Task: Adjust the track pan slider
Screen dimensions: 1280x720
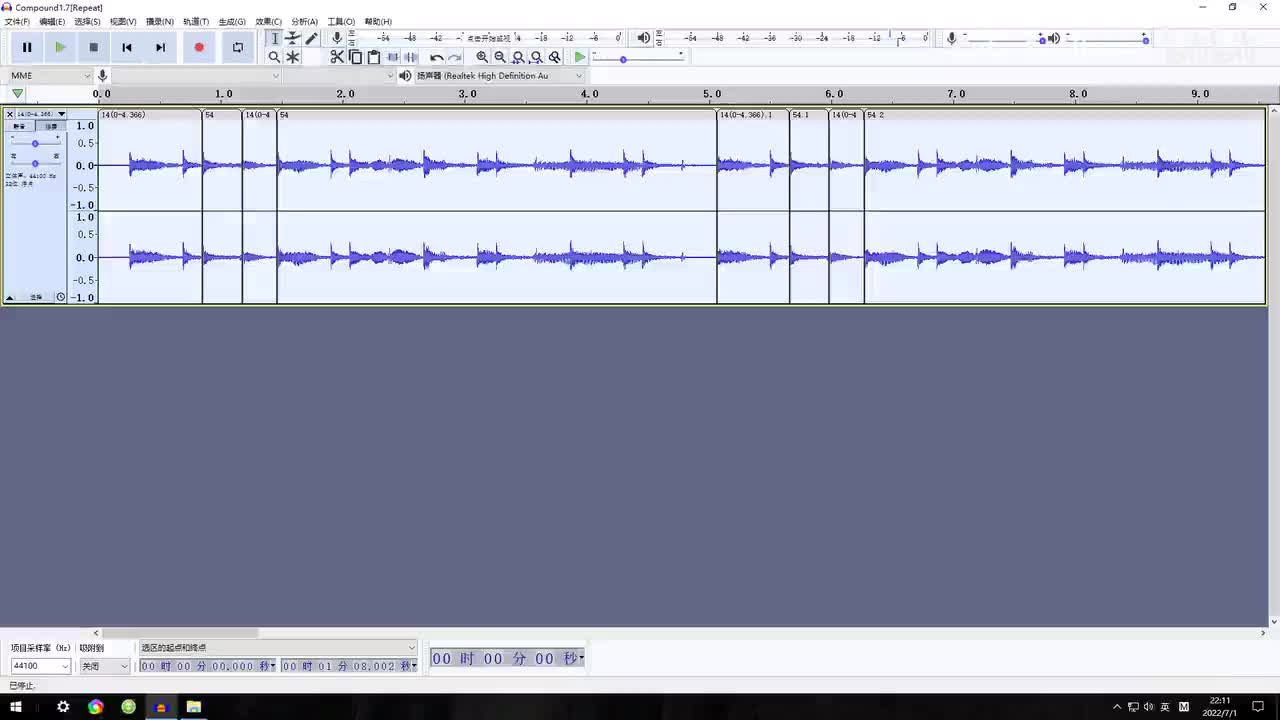Action: point(35,163)
